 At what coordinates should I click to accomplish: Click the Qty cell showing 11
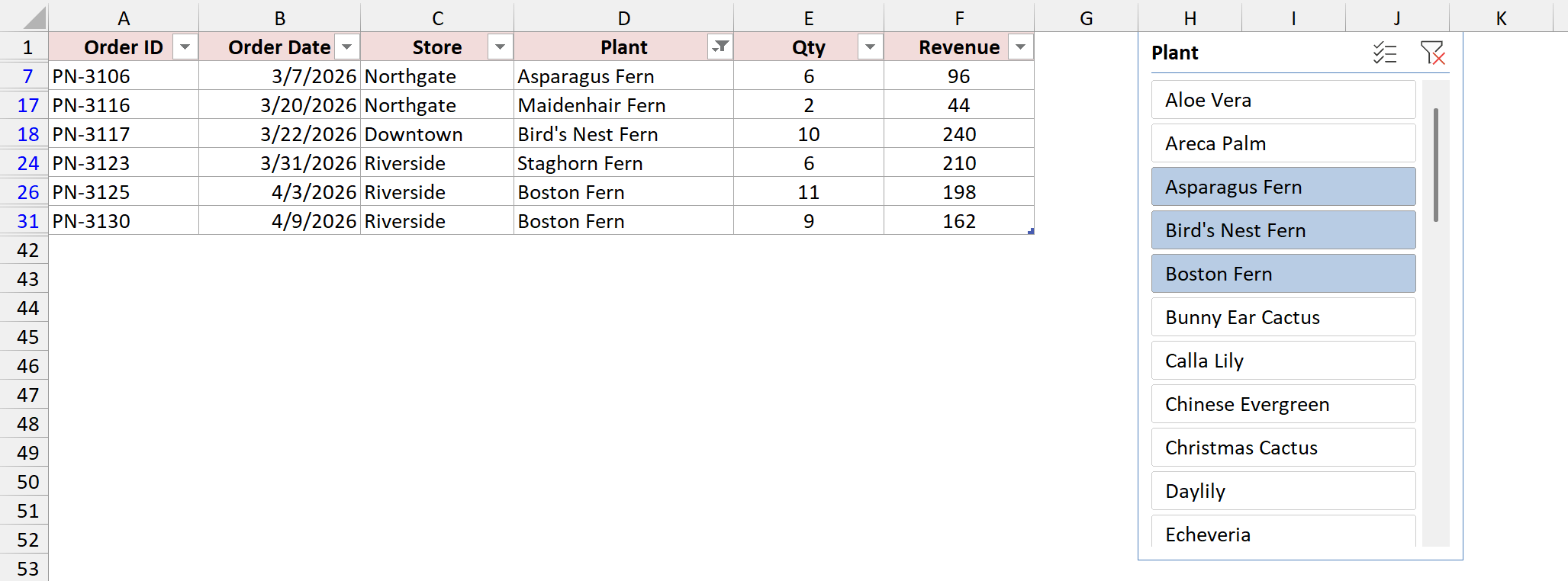(809, 192)
